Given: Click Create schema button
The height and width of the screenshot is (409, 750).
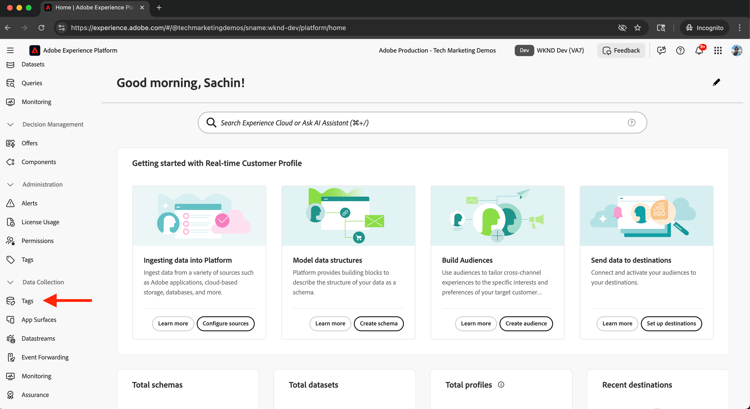Looking at the screenshot, I should click(378, 323).
